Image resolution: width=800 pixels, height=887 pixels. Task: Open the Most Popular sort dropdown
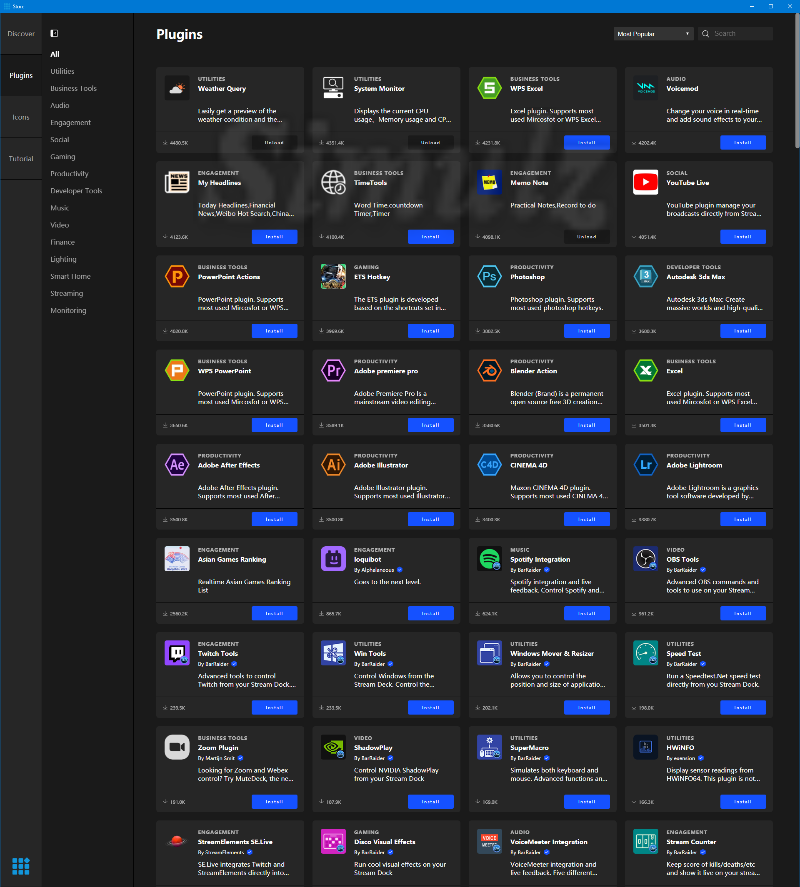pyautogui.click(x=653, y=34)
